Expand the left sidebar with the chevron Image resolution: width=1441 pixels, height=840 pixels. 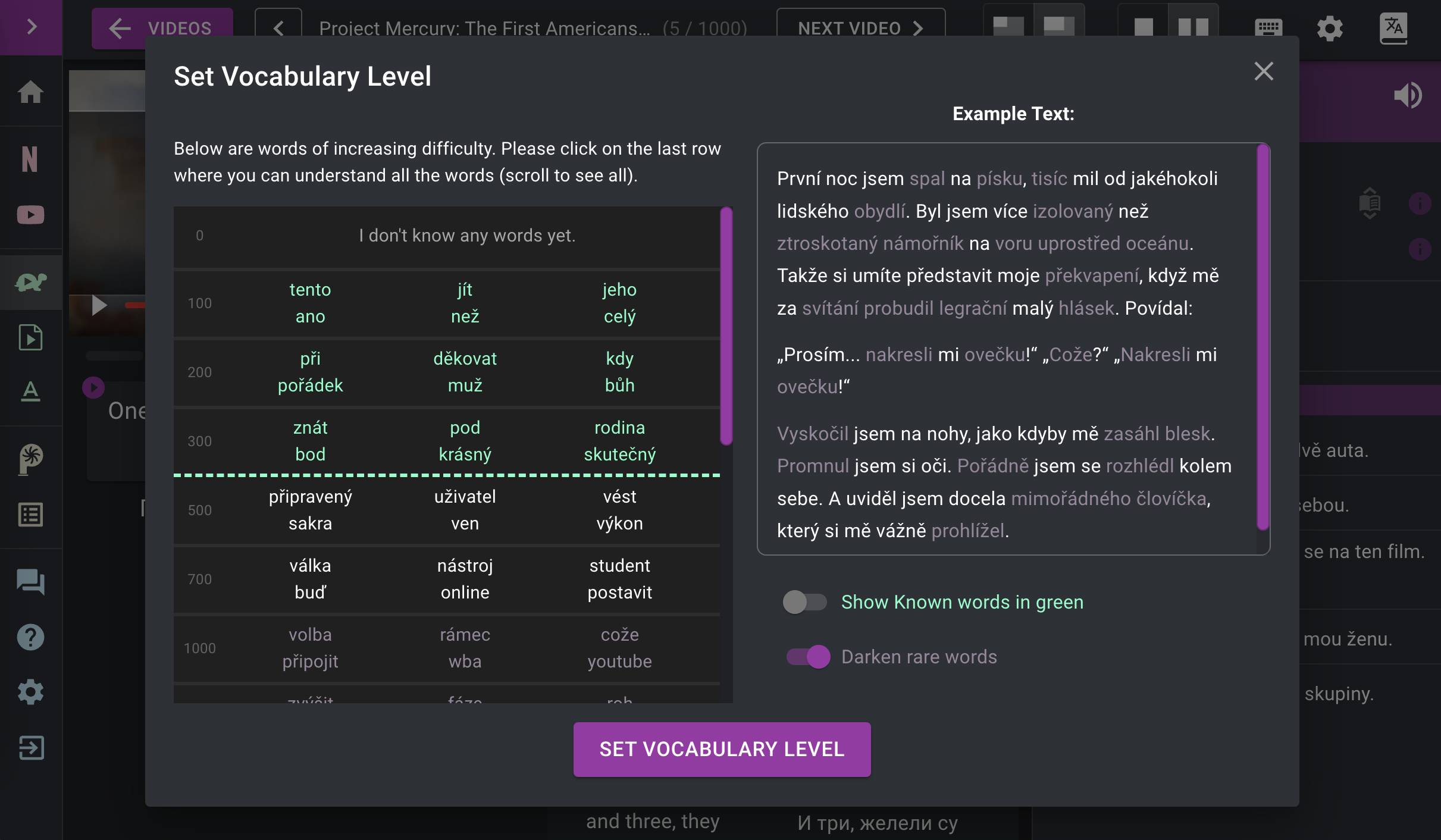[32, 27]
